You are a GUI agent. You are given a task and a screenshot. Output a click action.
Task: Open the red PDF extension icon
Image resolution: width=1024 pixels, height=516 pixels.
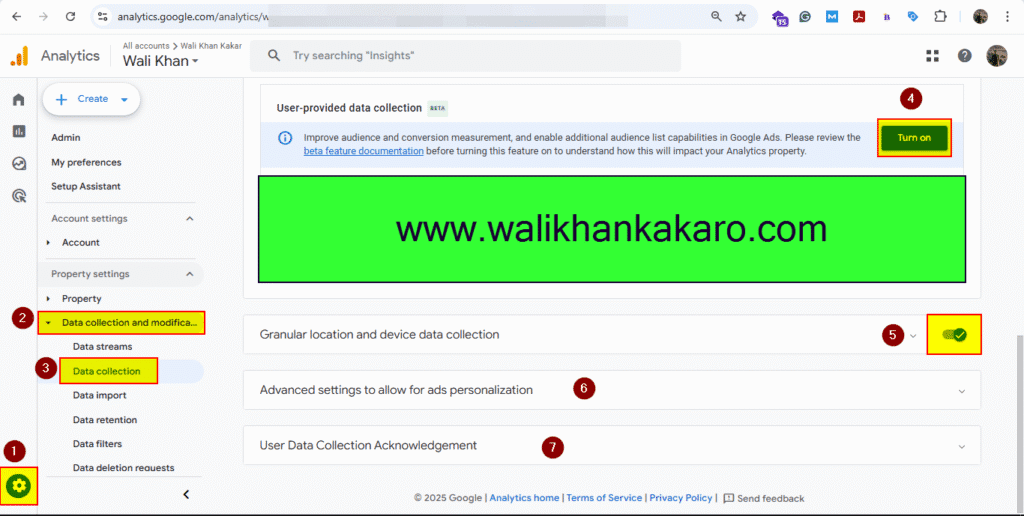point(859,17)
